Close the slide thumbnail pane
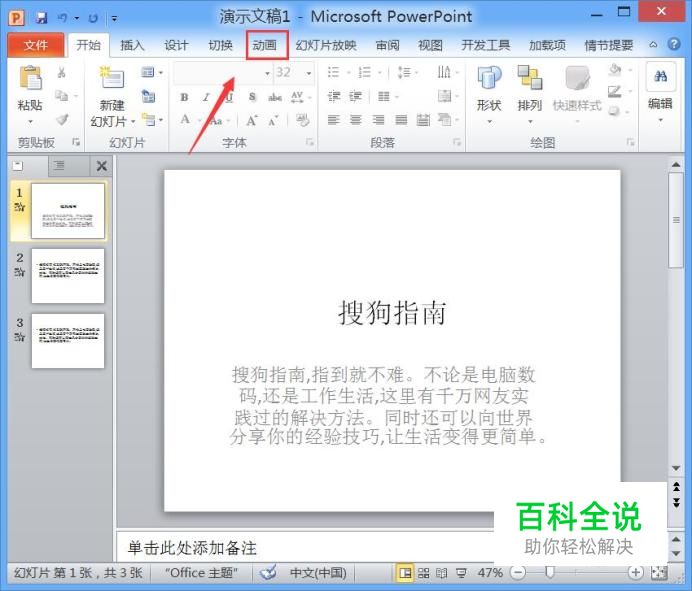The width and height of the screenshot is (692, 591). (x=102, y=166)
